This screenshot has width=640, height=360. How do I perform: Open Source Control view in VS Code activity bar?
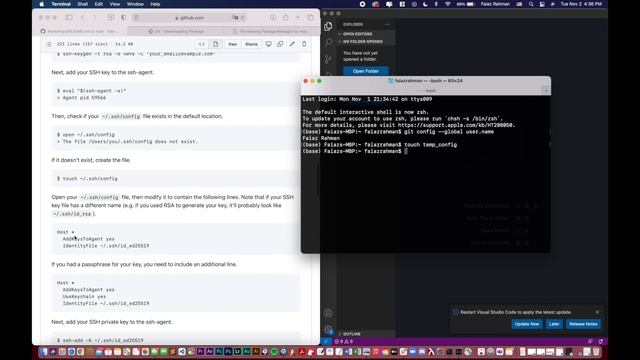point(328,59)
